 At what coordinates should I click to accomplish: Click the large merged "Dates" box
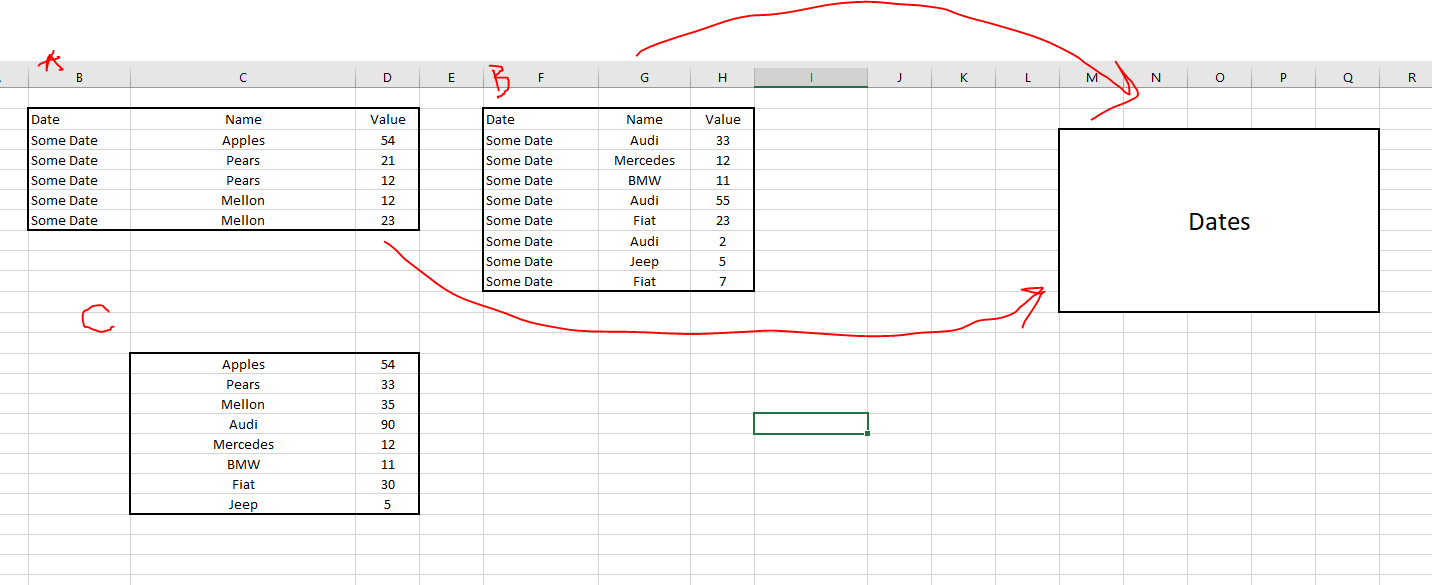tap(1219, 221)
